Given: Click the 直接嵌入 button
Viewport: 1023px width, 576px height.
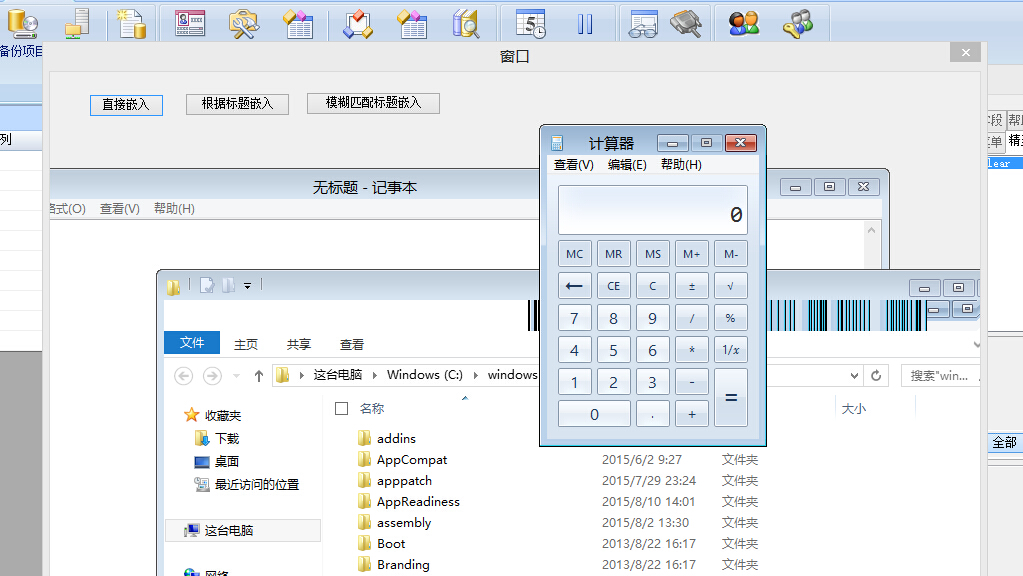Looking at the screenshot, I should point(127,105).
